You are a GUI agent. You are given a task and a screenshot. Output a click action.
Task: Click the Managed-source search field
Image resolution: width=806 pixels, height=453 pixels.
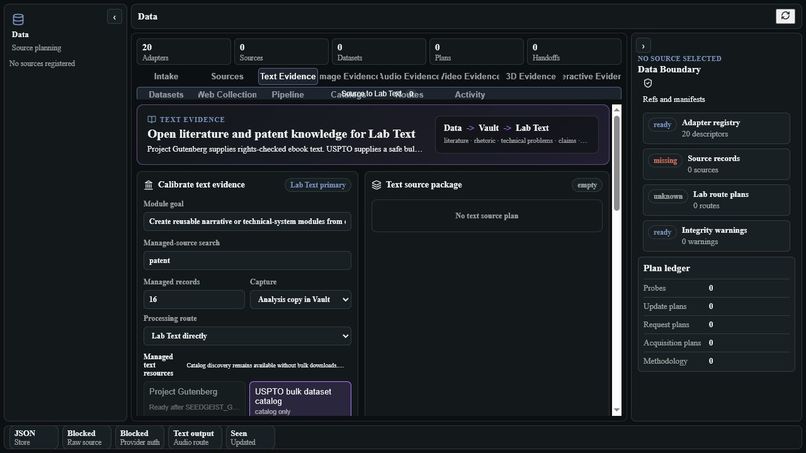[247, 261]
